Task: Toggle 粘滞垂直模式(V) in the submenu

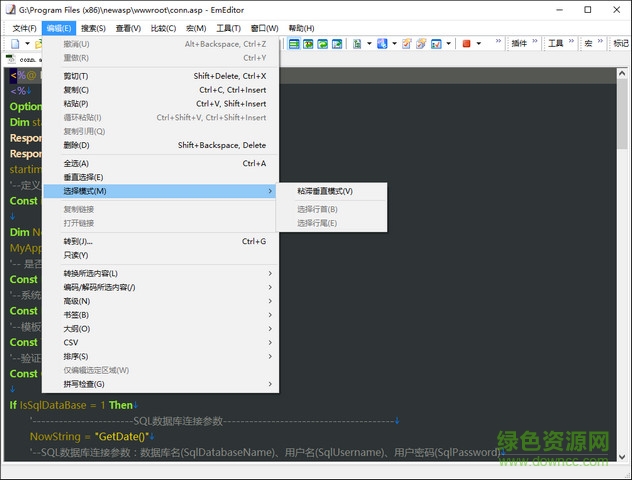Action: 325,191
